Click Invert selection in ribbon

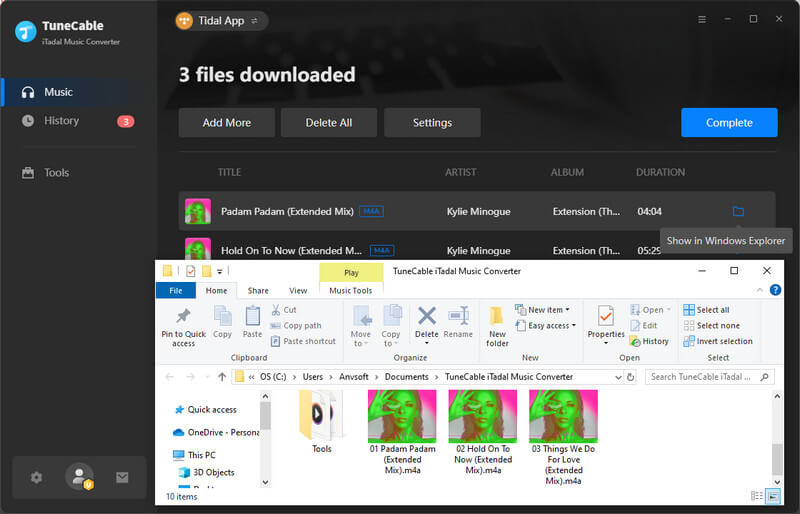718,341
